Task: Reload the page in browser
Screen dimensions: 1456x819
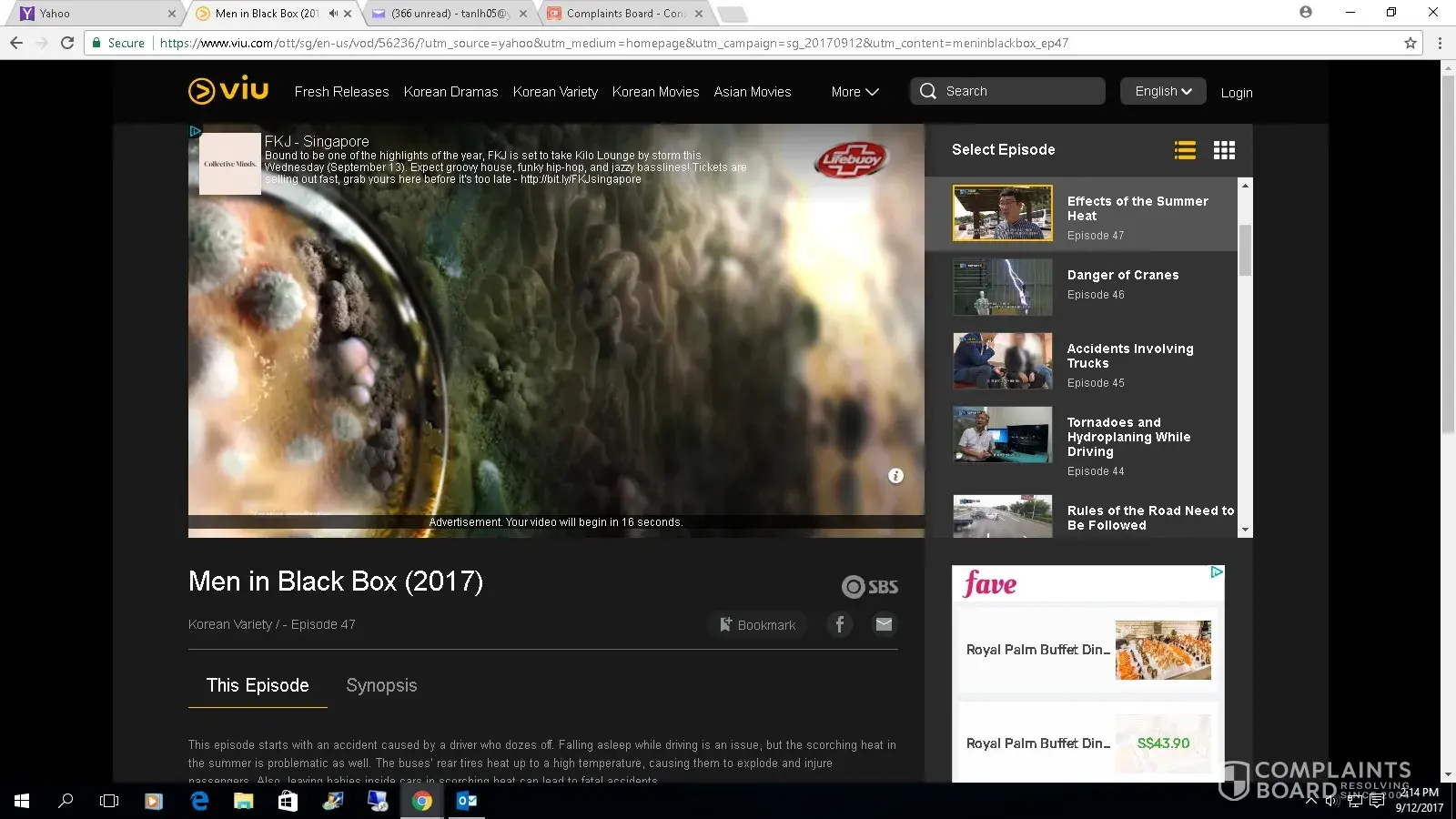Action: point(67,43)
